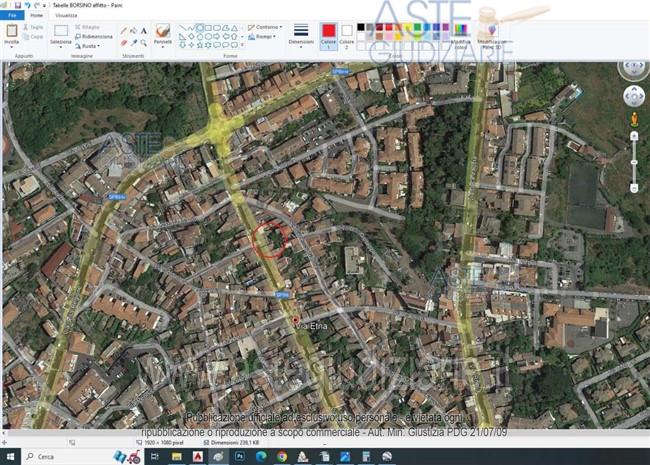Switch to the Visualizza tab
Viewport: 650px width, 465px height.
pyautogui.click(x=66, y=16)
